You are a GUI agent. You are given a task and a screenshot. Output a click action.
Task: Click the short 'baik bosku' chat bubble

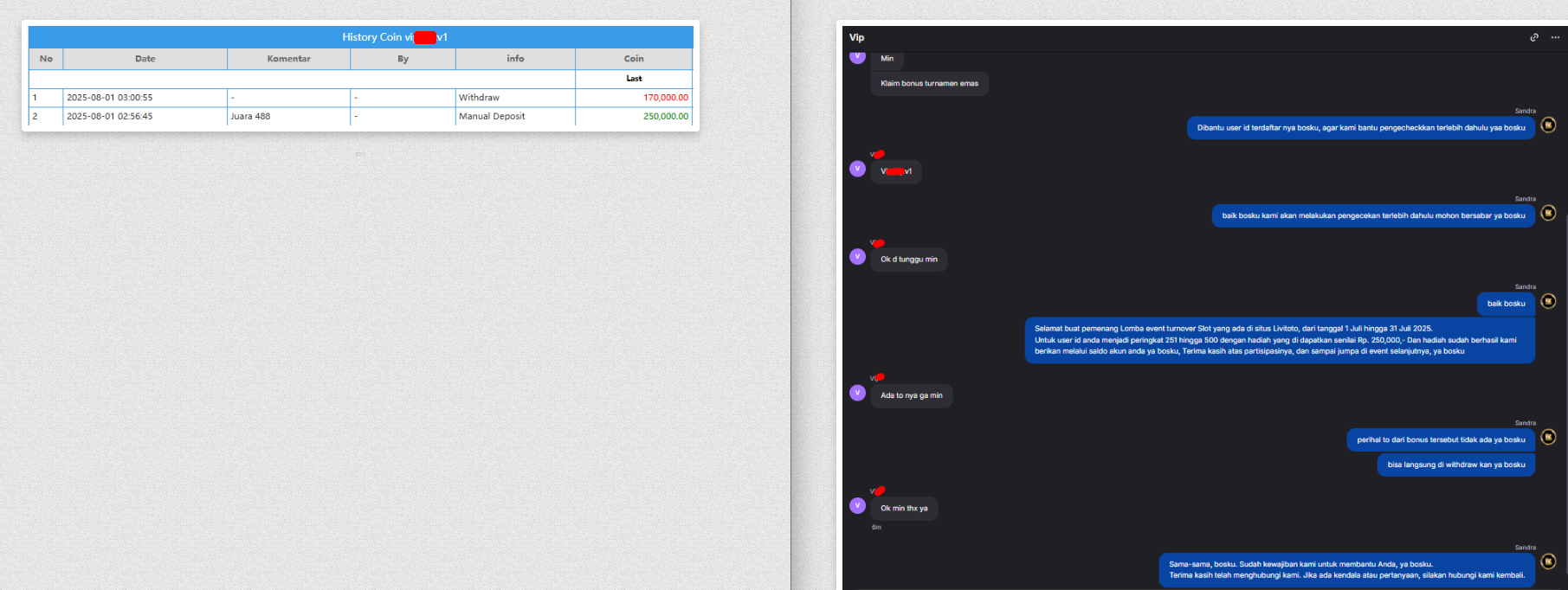1506,304
